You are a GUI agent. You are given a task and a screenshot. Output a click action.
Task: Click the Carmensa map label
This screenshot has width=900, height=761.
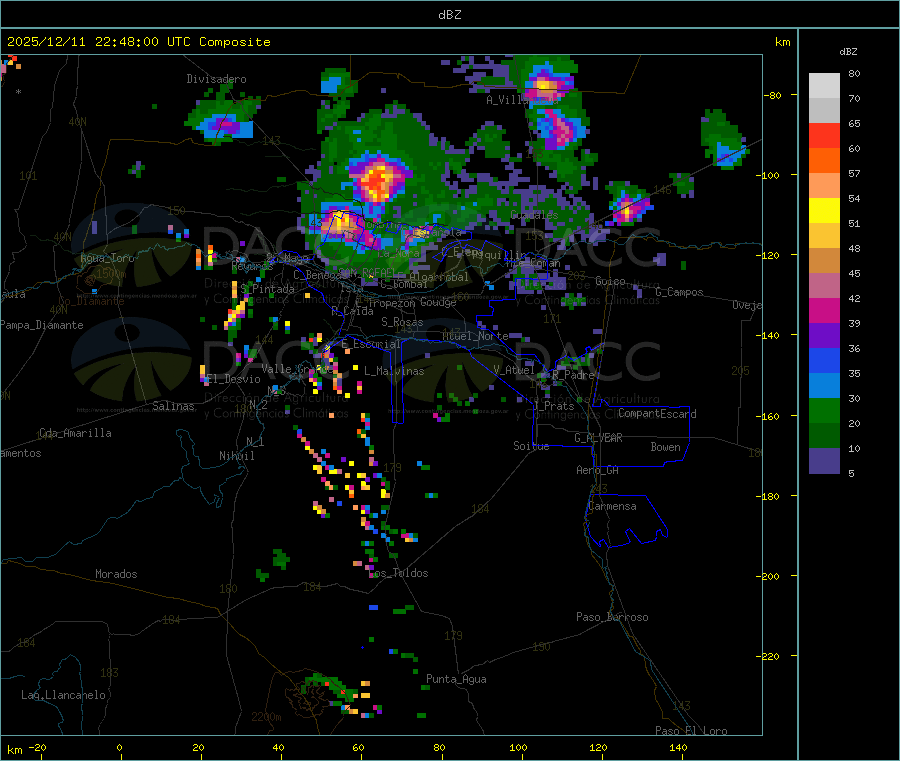(612, 506)
